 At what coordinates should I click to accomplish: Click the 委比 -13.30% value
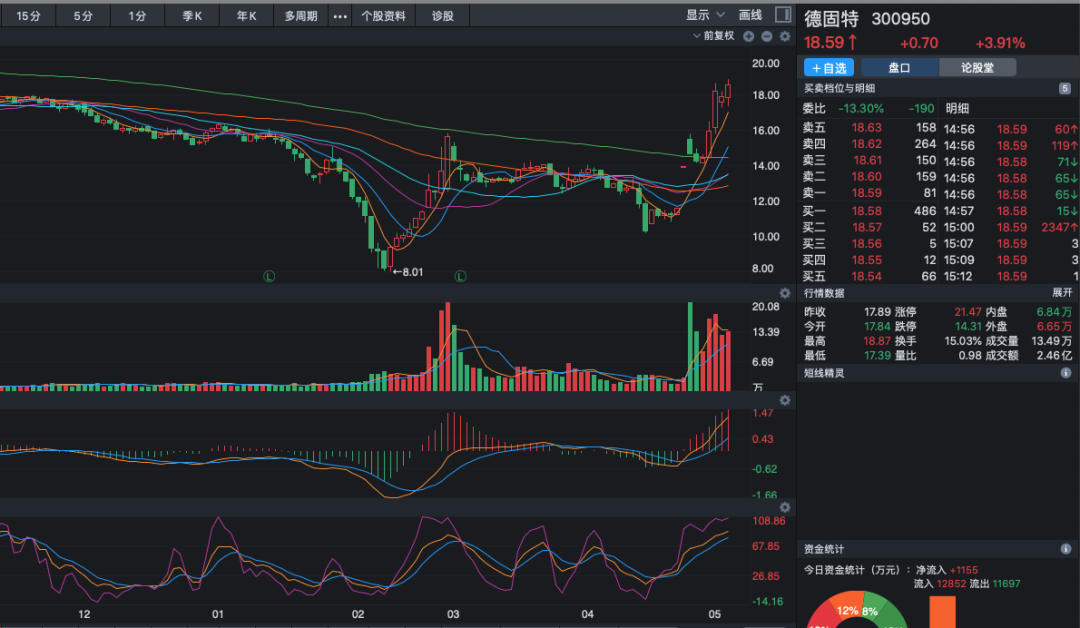tap(860, 108)
